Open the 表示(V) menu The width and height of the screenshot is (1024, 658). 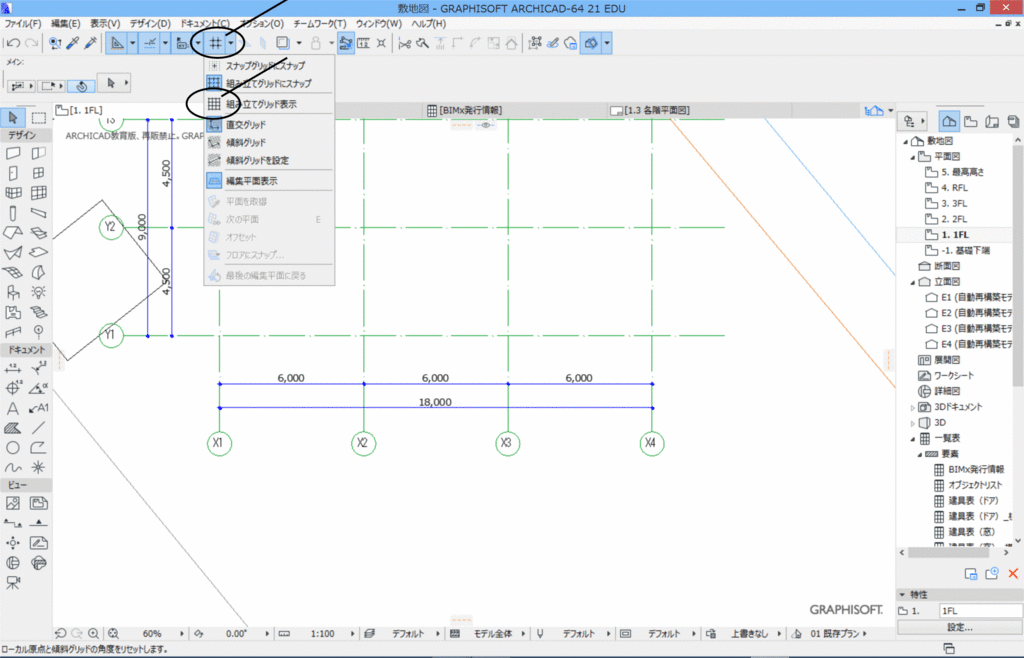(104, 24)
